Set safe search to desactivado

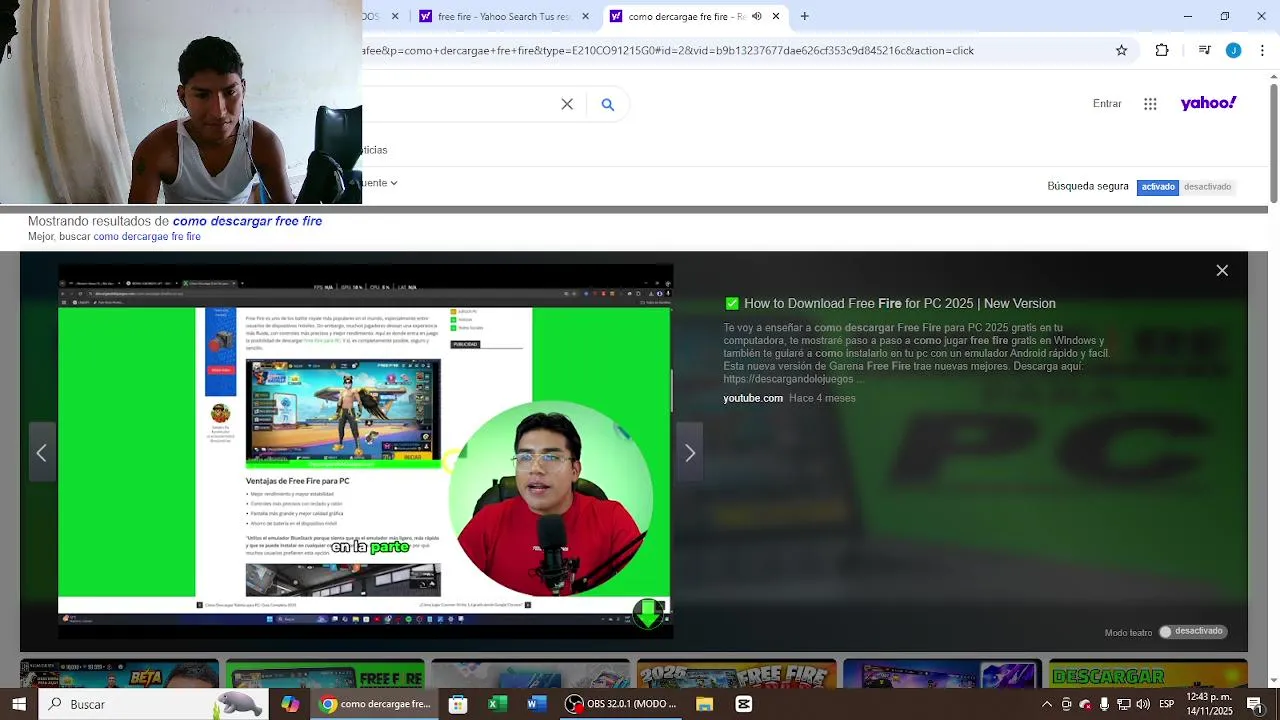(1207, 187)
